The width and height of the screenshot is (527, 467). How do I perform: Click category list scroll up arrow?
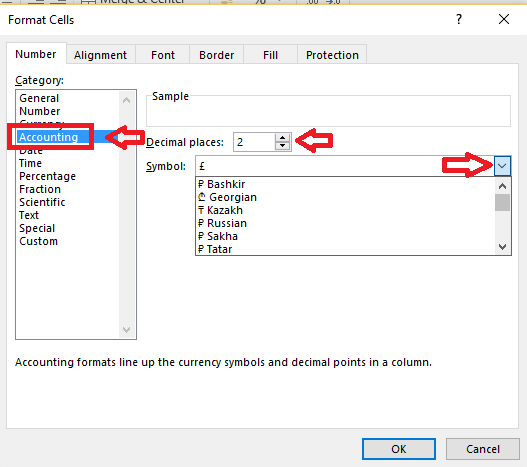(x=127, y=100)
